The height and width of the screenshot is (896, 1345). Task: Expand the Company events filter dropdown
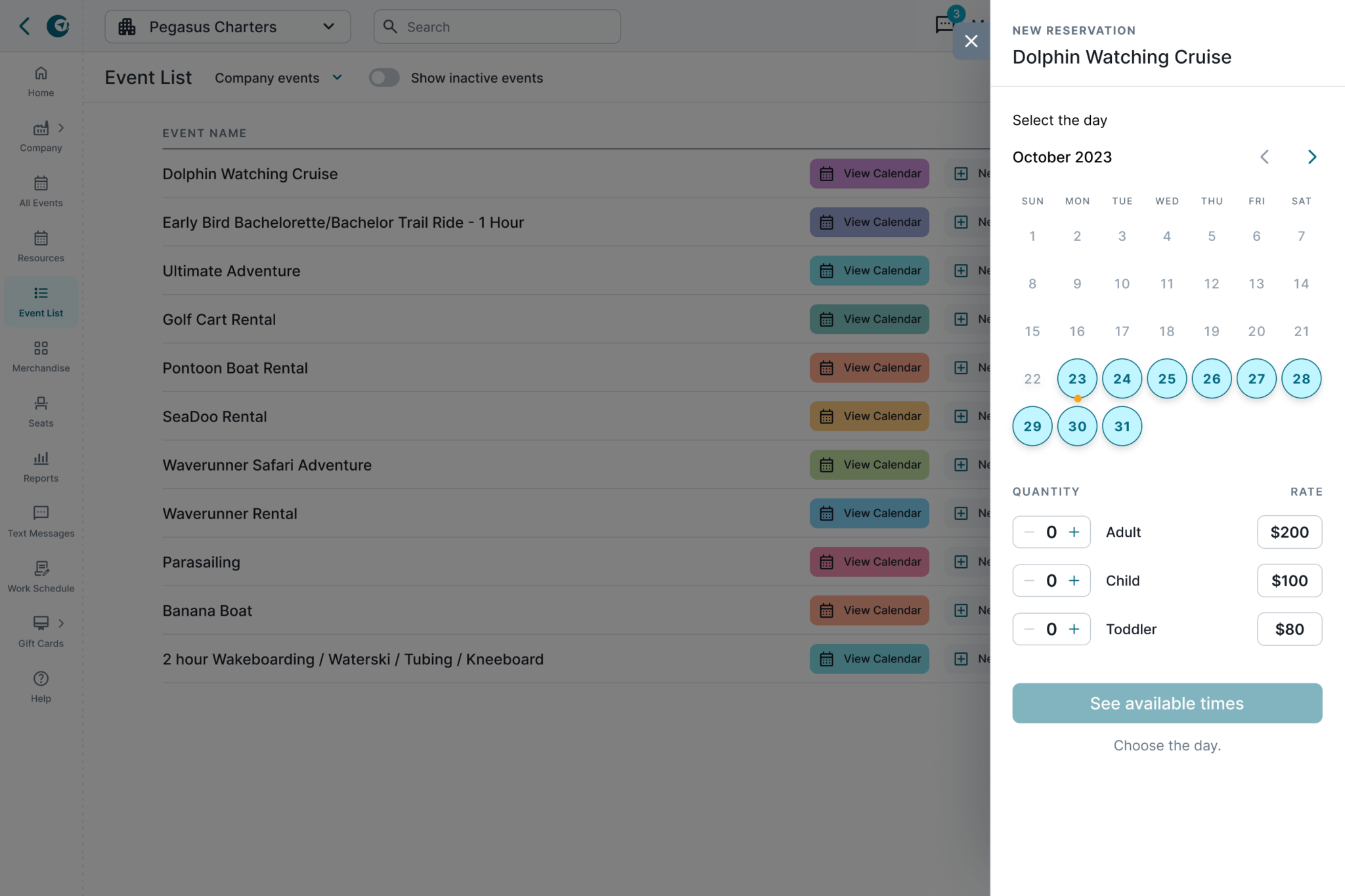278,78
